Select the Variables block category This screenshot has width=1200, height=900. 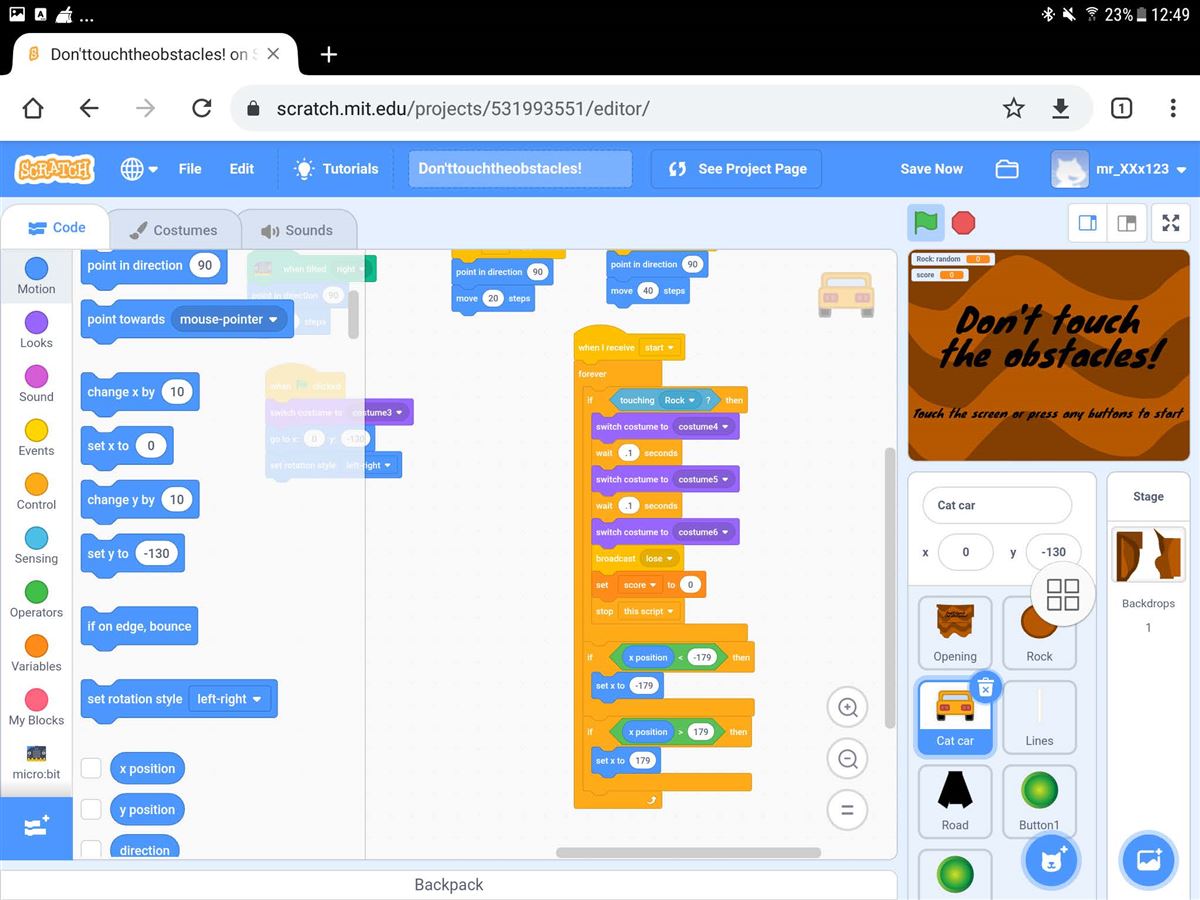(x=36, y=652)
